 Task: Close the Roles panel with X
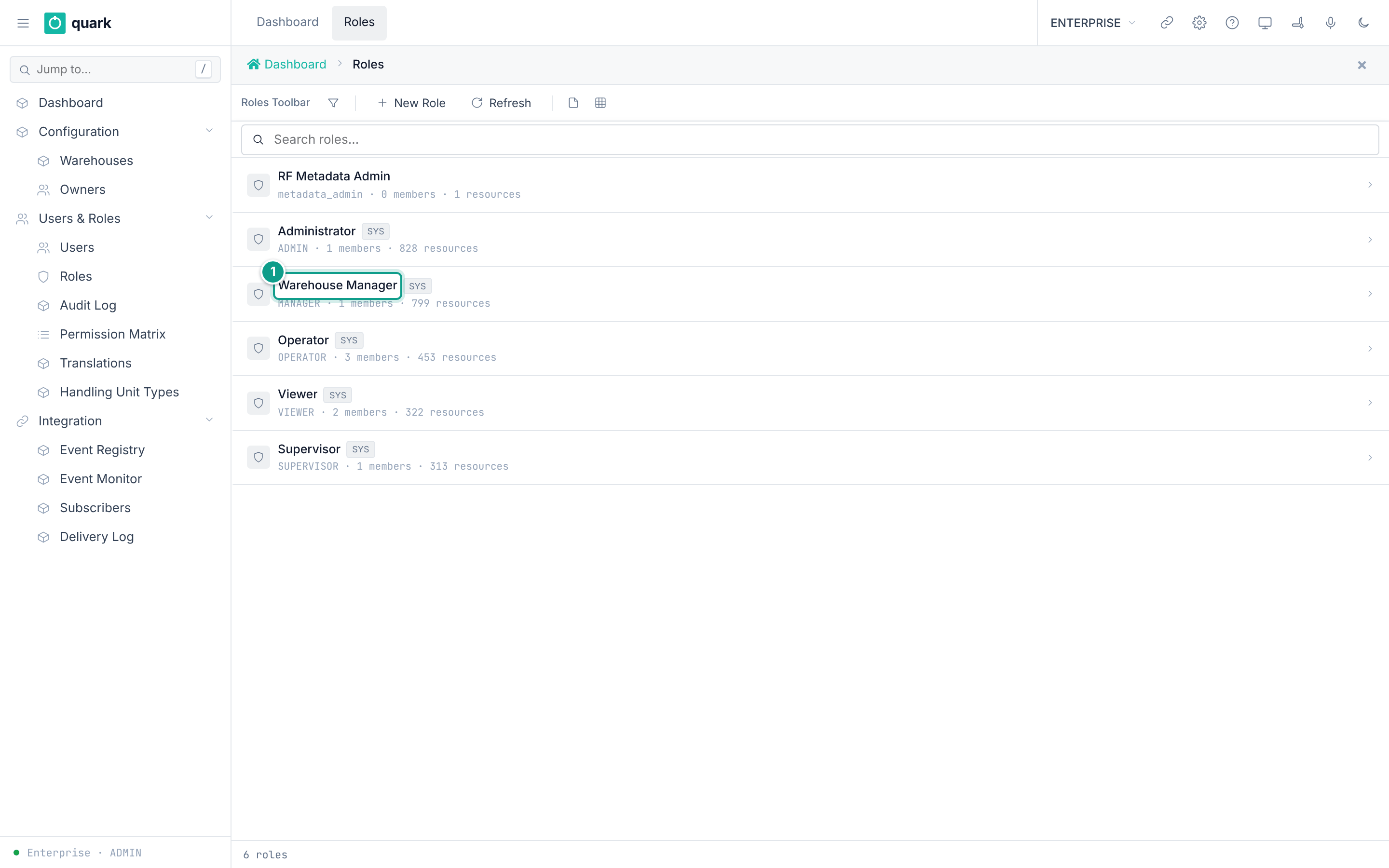1362,65
